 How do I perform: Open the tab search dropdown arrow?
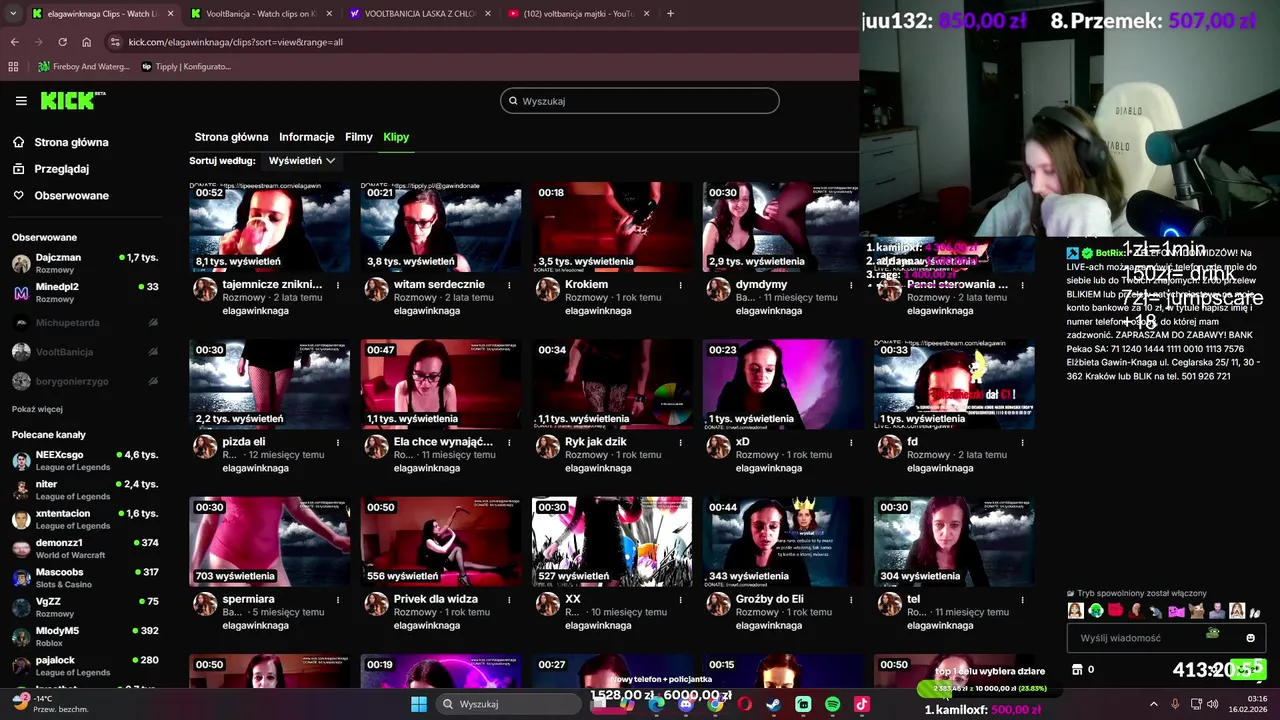tap(14, 14)
